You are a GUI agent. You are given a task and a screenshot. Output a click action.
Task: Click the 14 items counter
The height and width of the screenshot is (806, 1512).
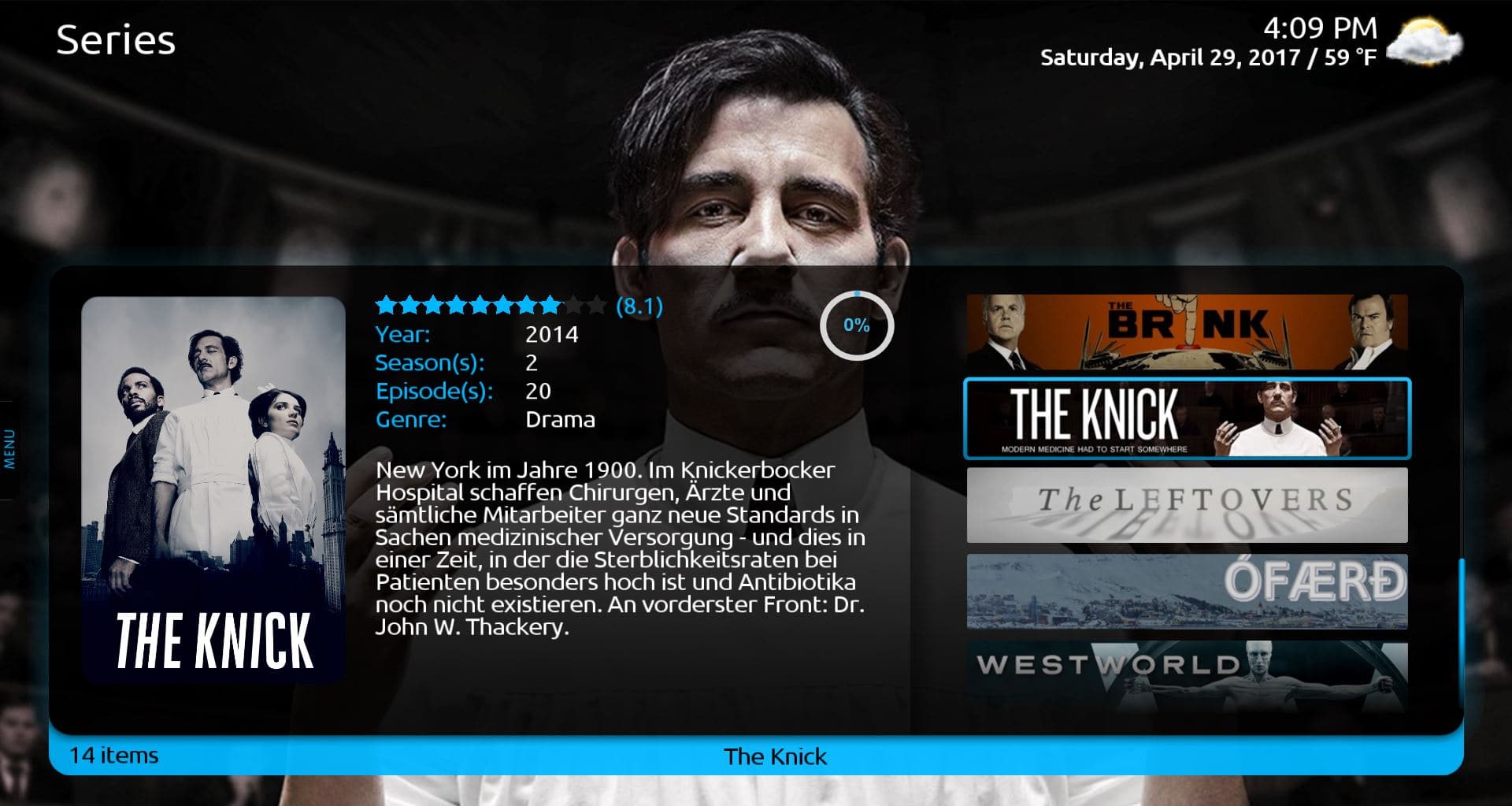pyautogui.click(x=114, y=755)
